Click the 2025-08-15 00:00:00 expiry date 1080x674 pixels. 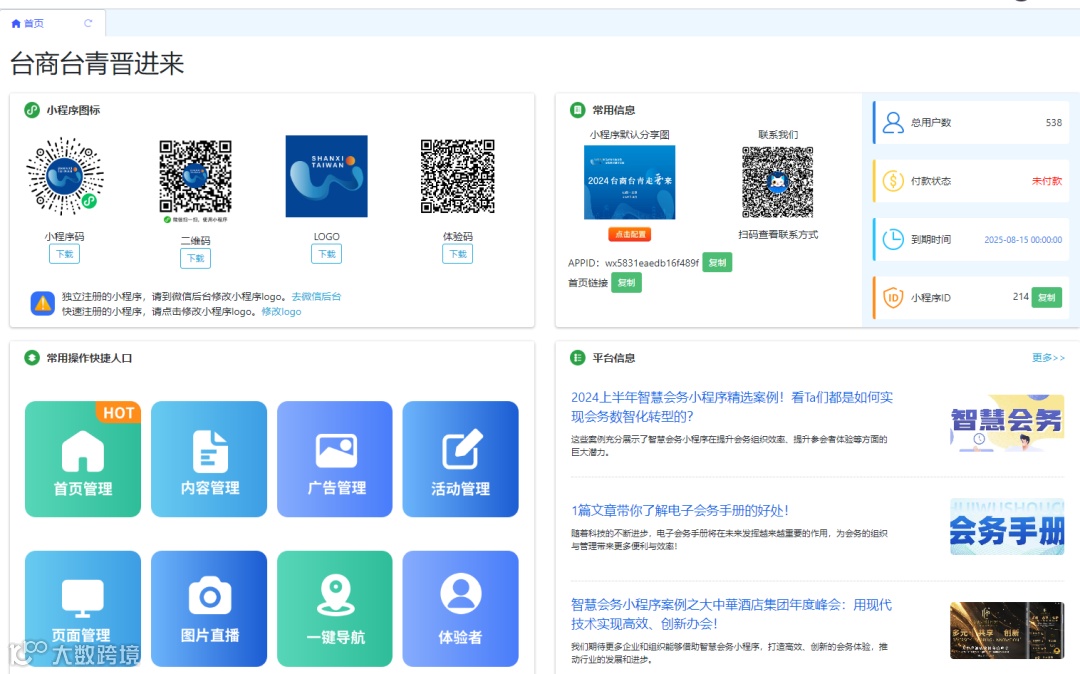click(x=1023, y=240)
